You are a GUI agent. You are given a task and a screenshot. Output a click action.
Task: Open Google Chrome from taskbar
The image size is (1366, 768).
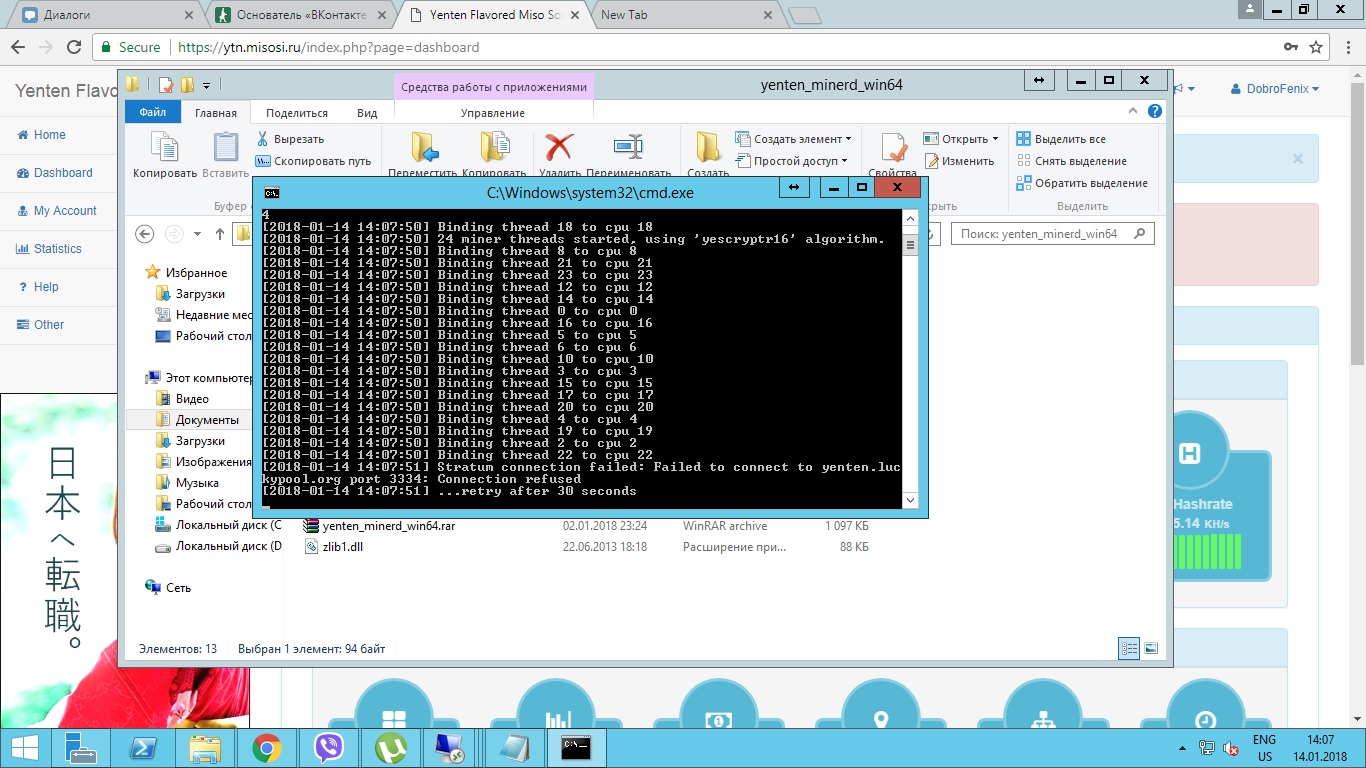tap(266, 747)
